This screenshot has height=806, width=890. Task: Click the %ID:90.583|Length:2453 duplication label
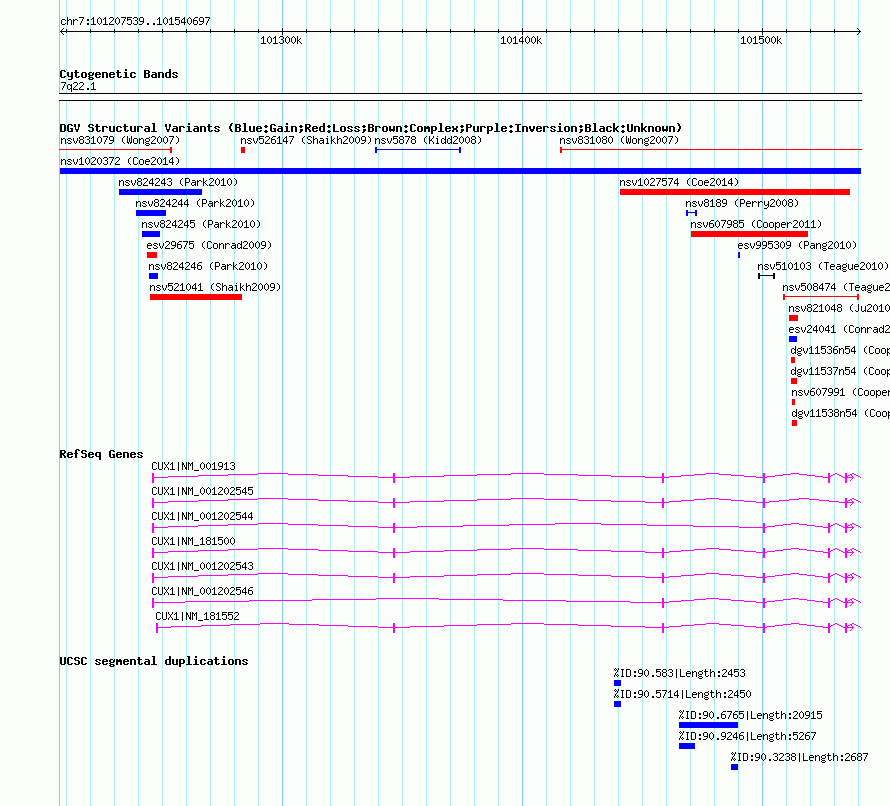(679, 673)
